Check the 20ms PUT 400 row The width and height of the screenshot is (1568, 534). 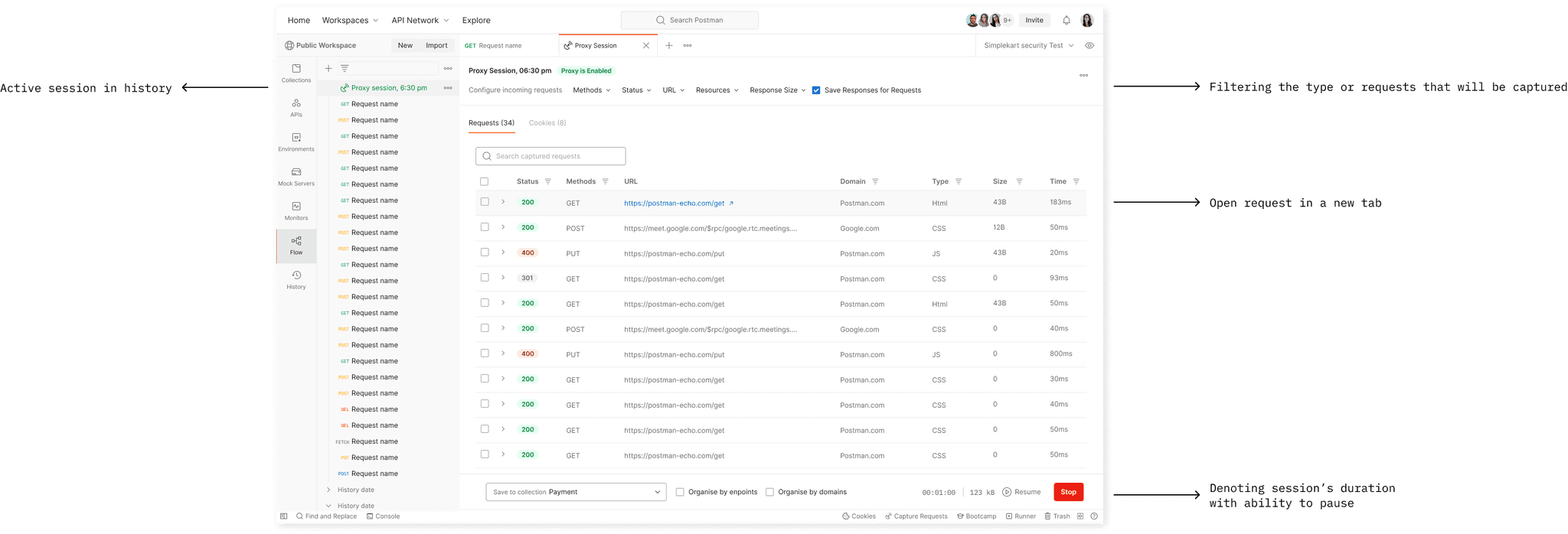coord(485,252)
